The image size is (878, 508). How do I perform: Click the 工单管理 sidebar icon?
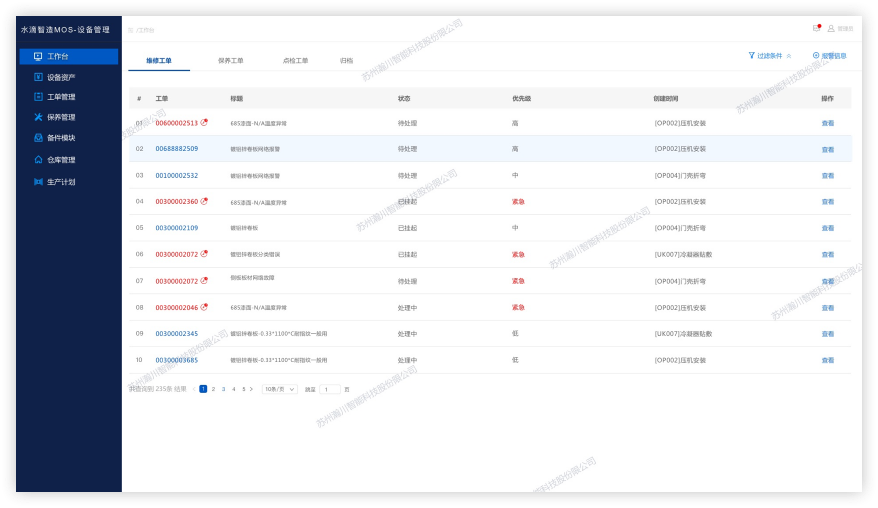[x=38, y=97]
